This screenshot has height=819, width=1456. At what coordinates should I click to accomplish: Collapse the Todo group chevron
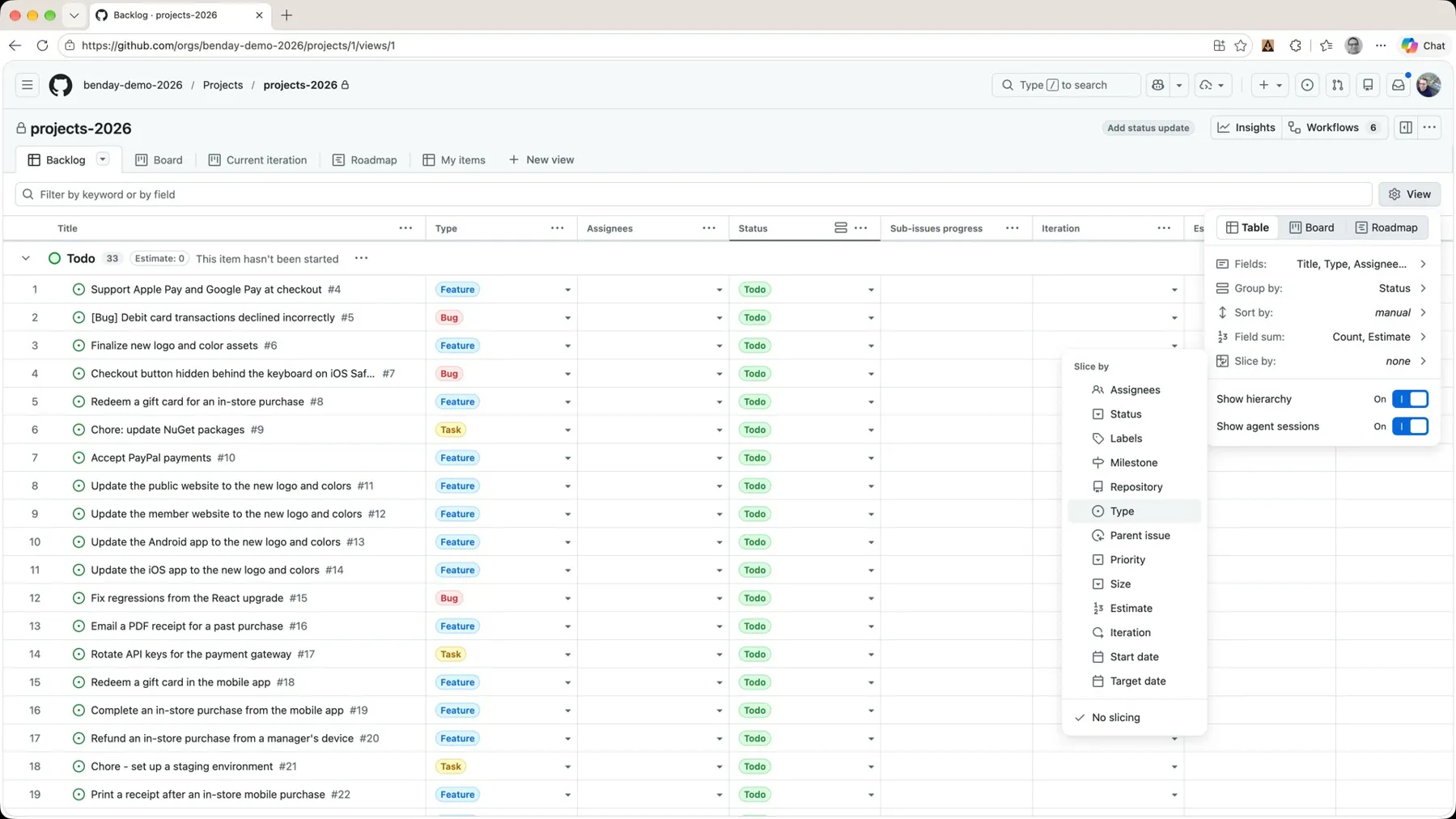(26, 258)
